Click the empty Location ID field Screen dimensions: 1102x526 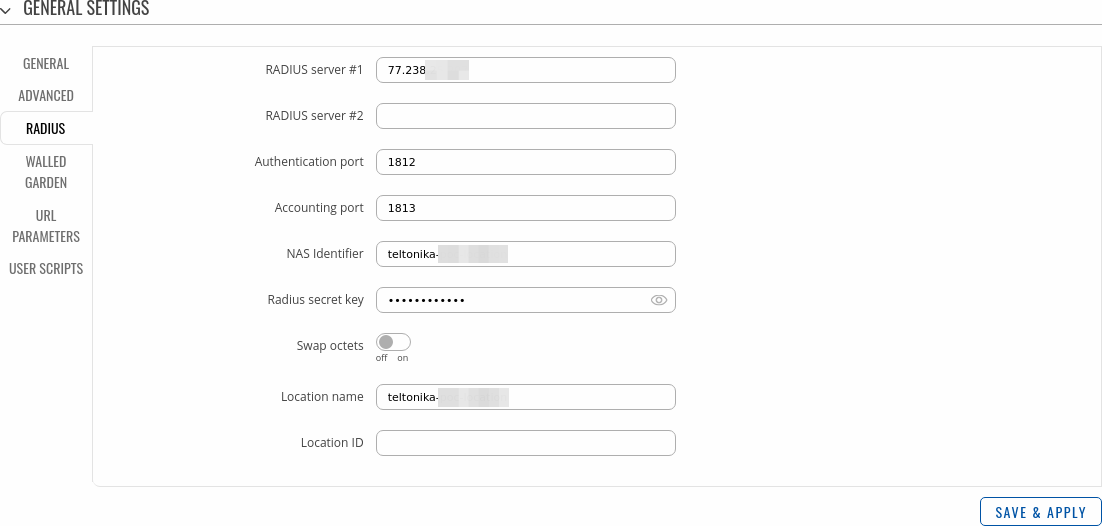tap(525, 443)
